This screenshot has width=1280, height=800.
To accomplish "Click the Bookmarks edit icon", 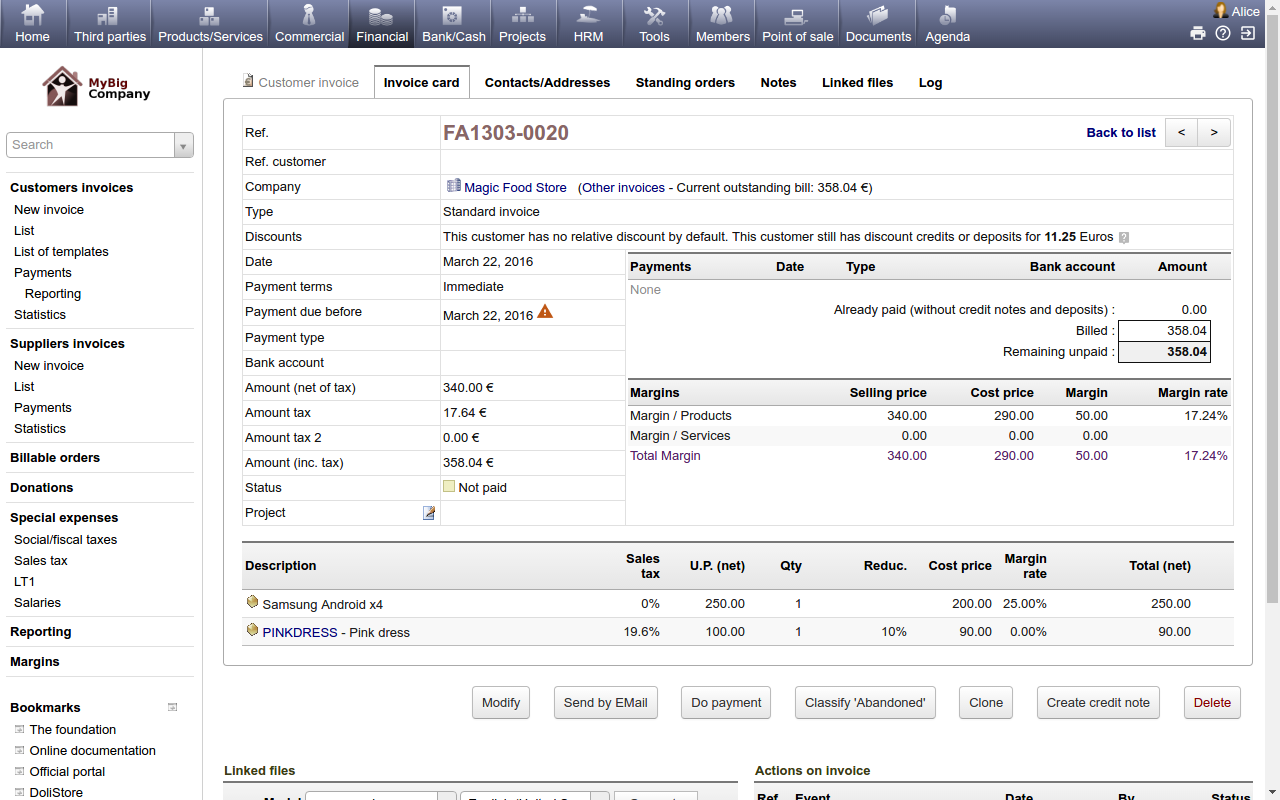I will [172, 707].
